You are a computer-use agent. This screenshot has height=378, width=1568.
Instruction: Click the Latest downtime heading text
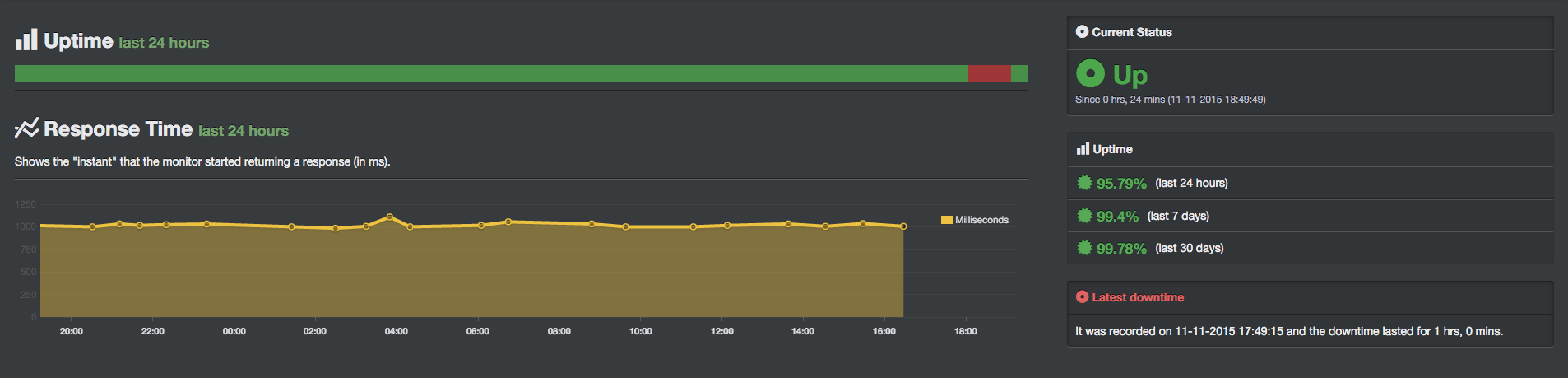tap(1138, 297)
